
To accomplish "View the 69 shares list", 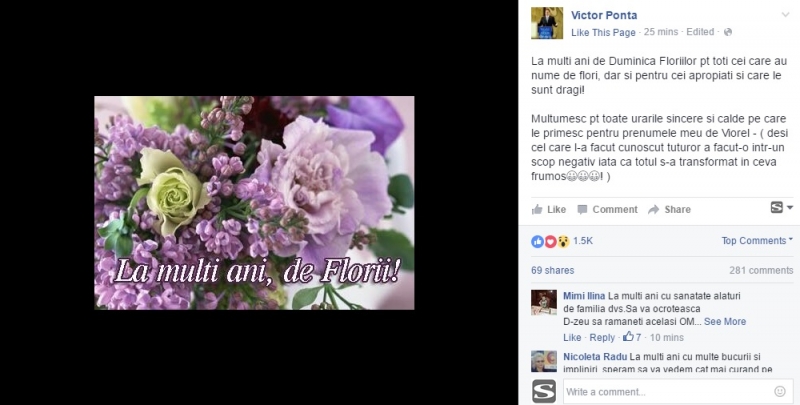I will 553,270.
